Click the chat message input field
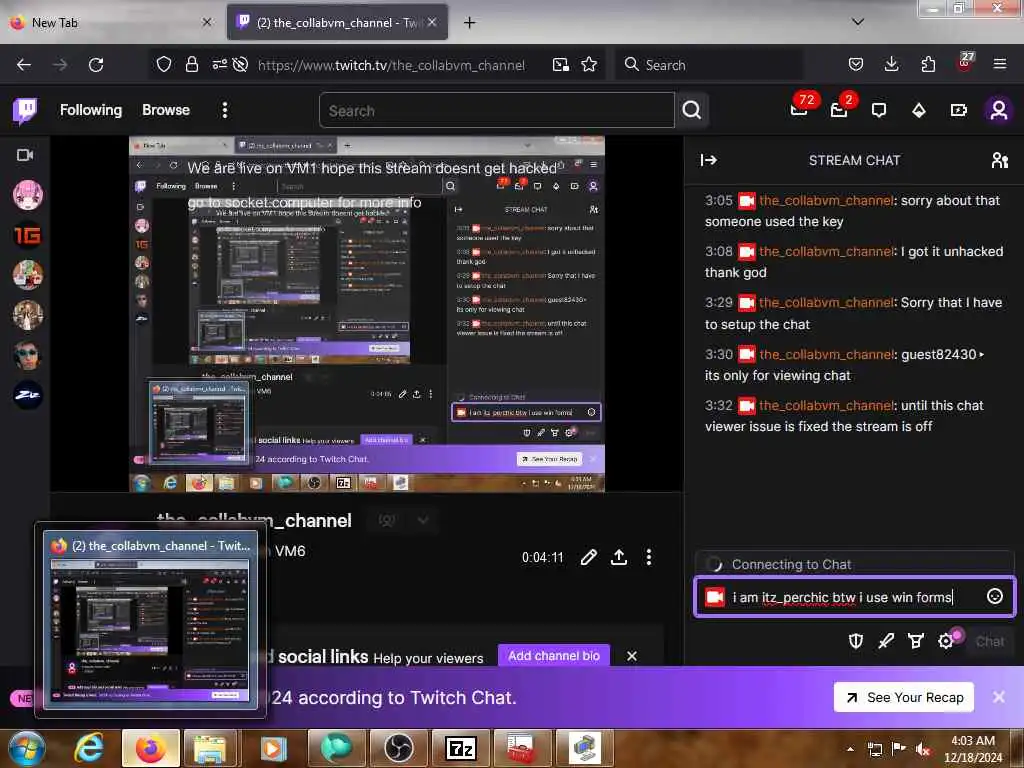 854,597
